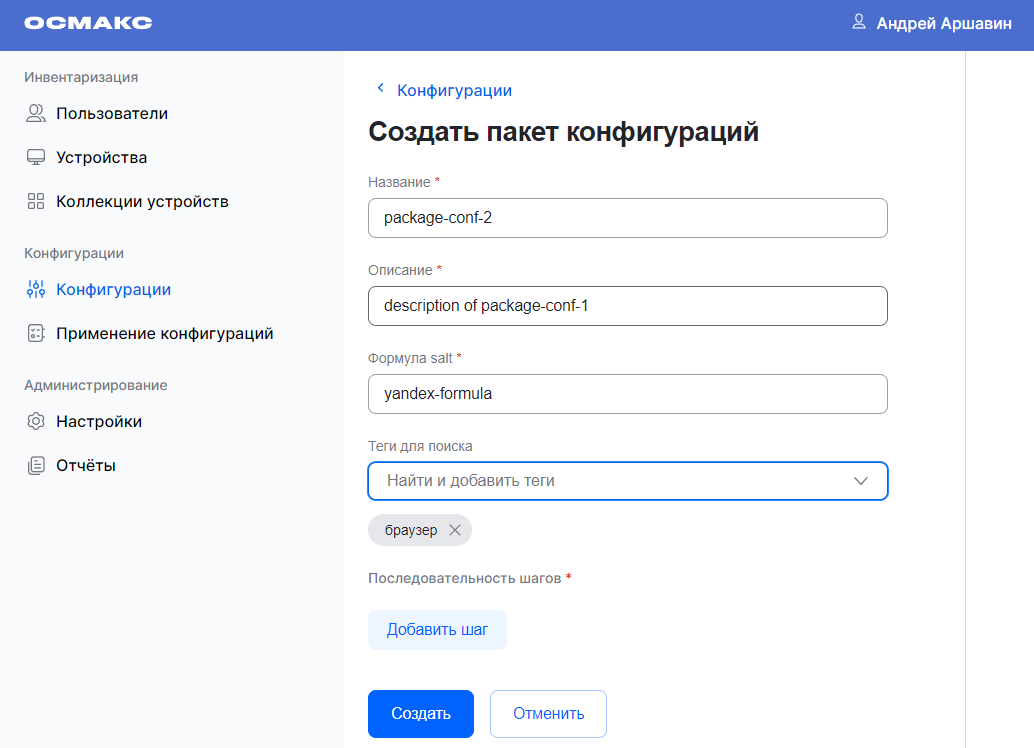
Task: Select the Применение конфигураций icon
Action: point(36,333)
